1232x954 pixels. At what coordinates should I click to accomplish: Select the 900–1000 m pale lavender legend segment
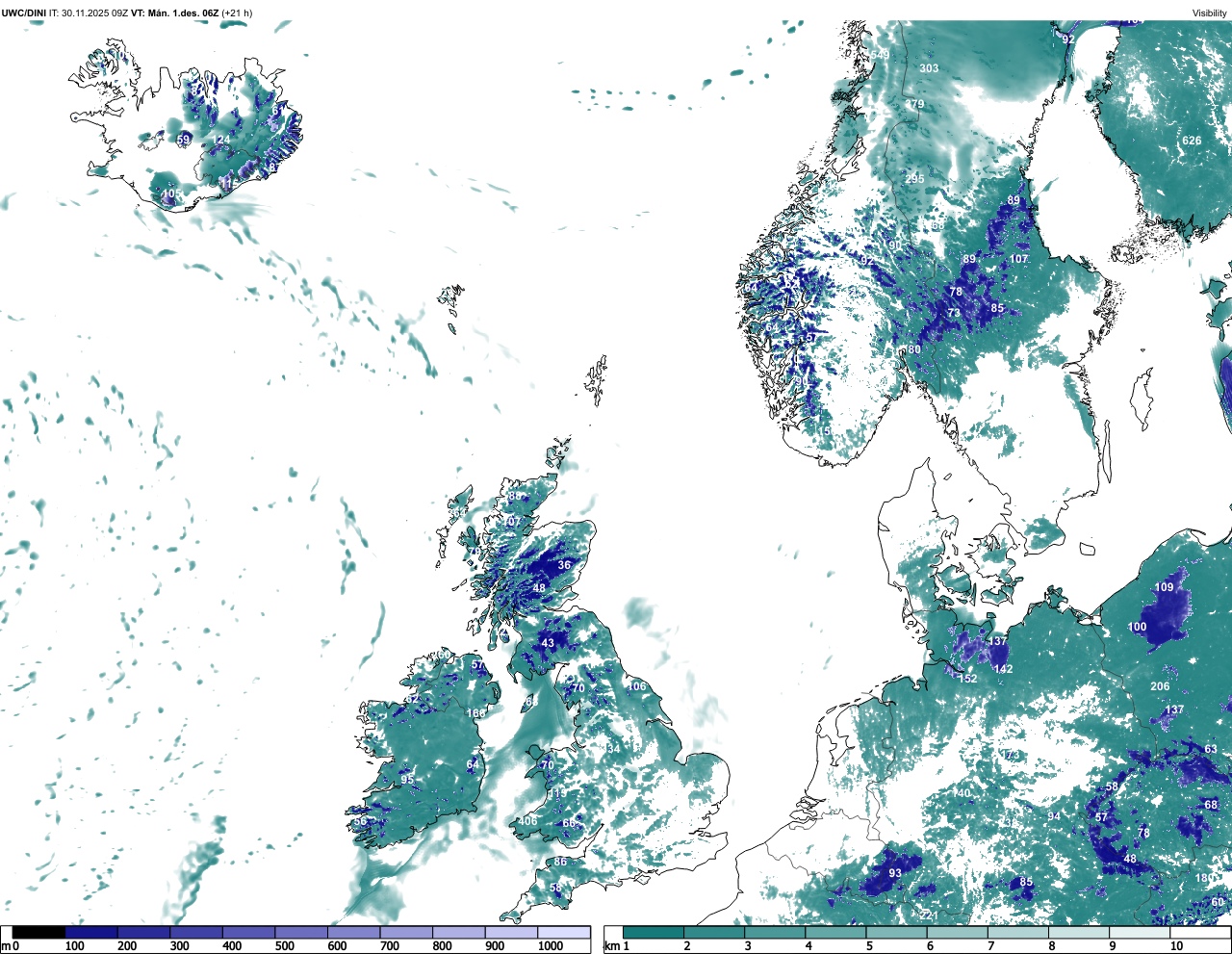[511, 933]
